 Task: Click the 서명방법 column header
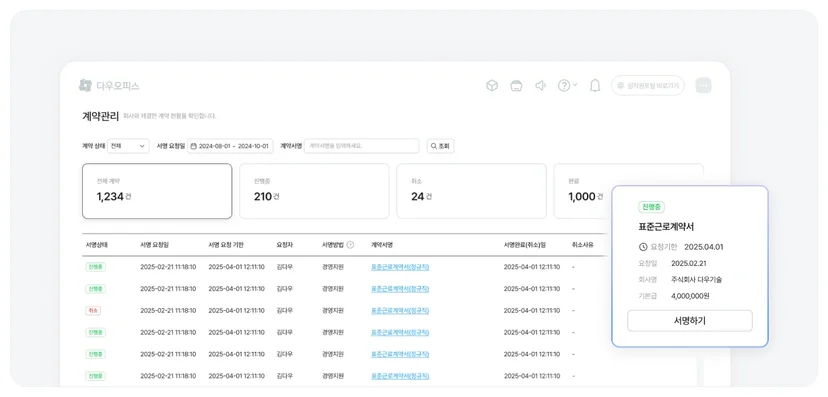[x=333, y=245]
